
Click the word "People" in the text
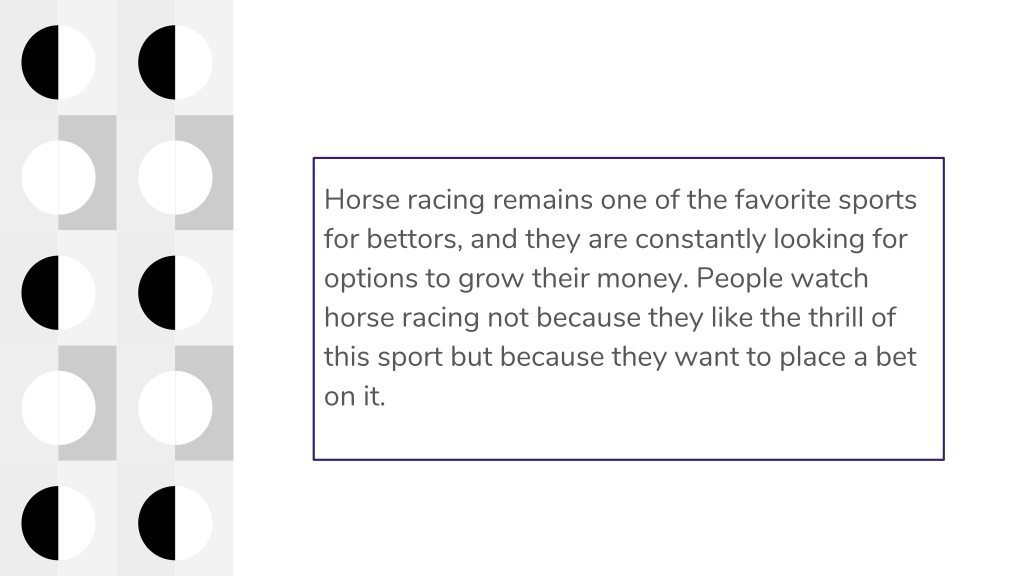click(x=739, y=278)
